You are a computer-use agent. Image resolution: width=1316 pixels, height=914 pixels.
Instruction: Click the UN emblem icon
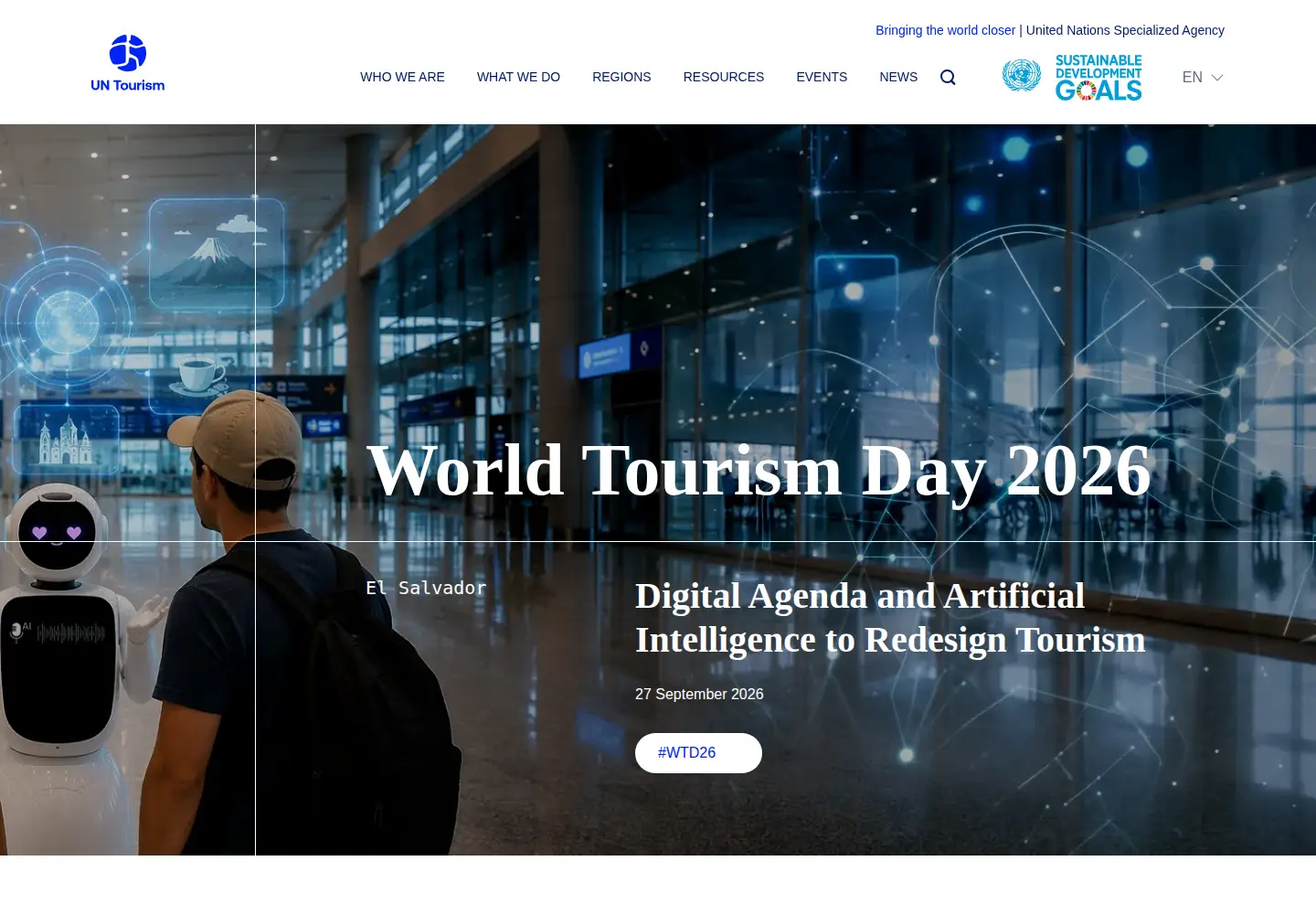pos(1022,75)
